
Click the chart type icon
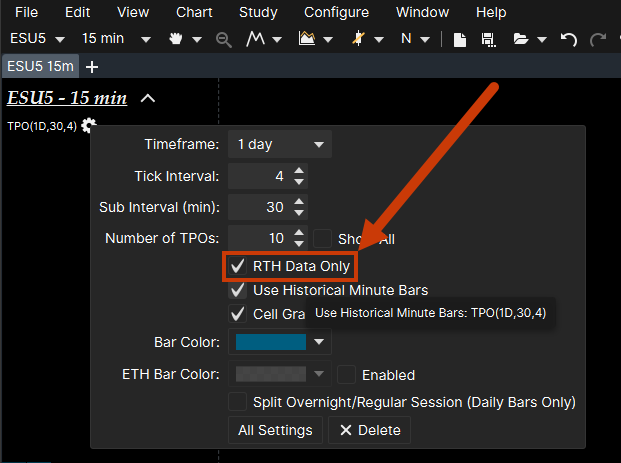point(308,39)
